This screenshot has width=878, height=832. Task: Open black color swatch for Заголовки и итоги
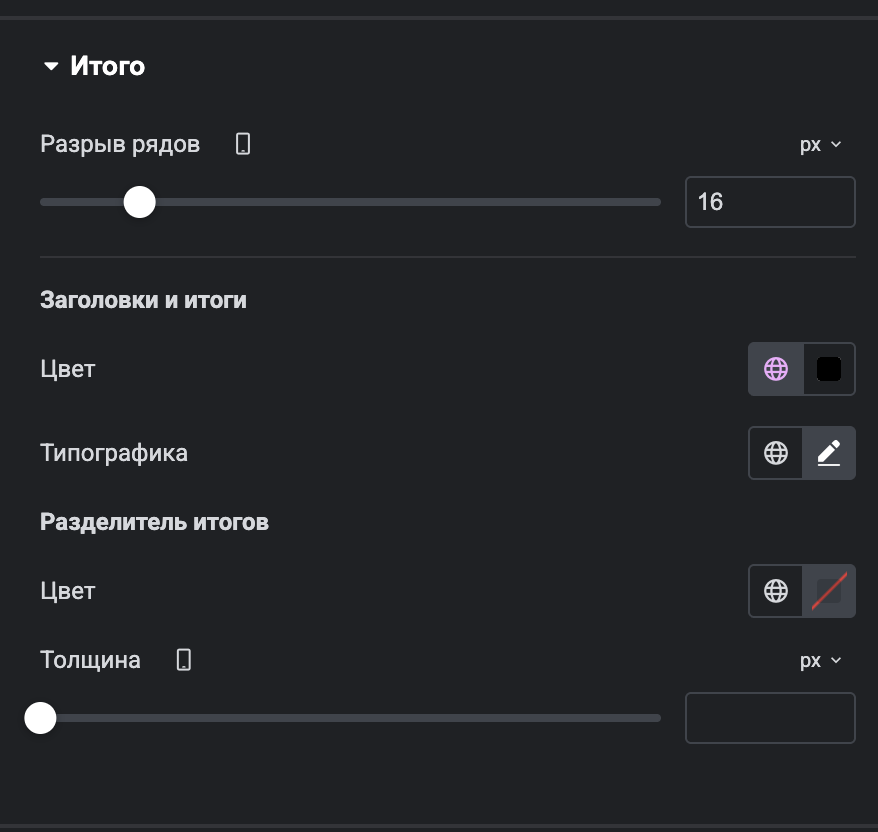[829, 369]
